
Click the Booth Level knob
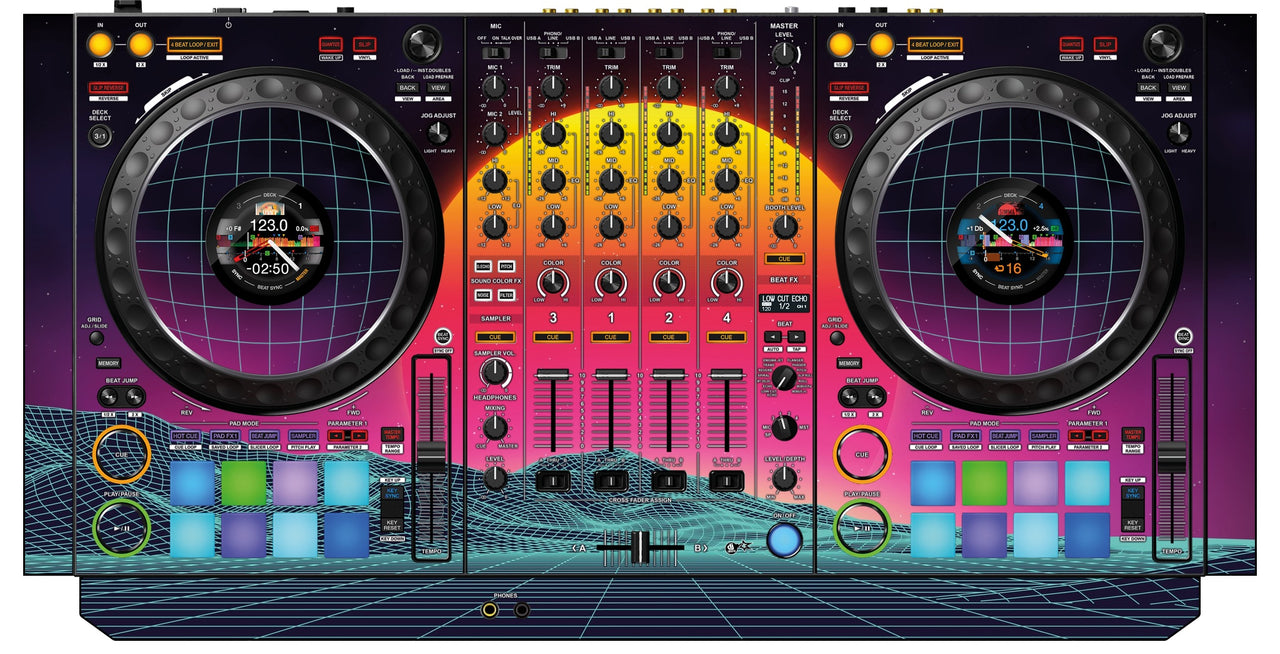pyautogui.click(x=785, y=226)
